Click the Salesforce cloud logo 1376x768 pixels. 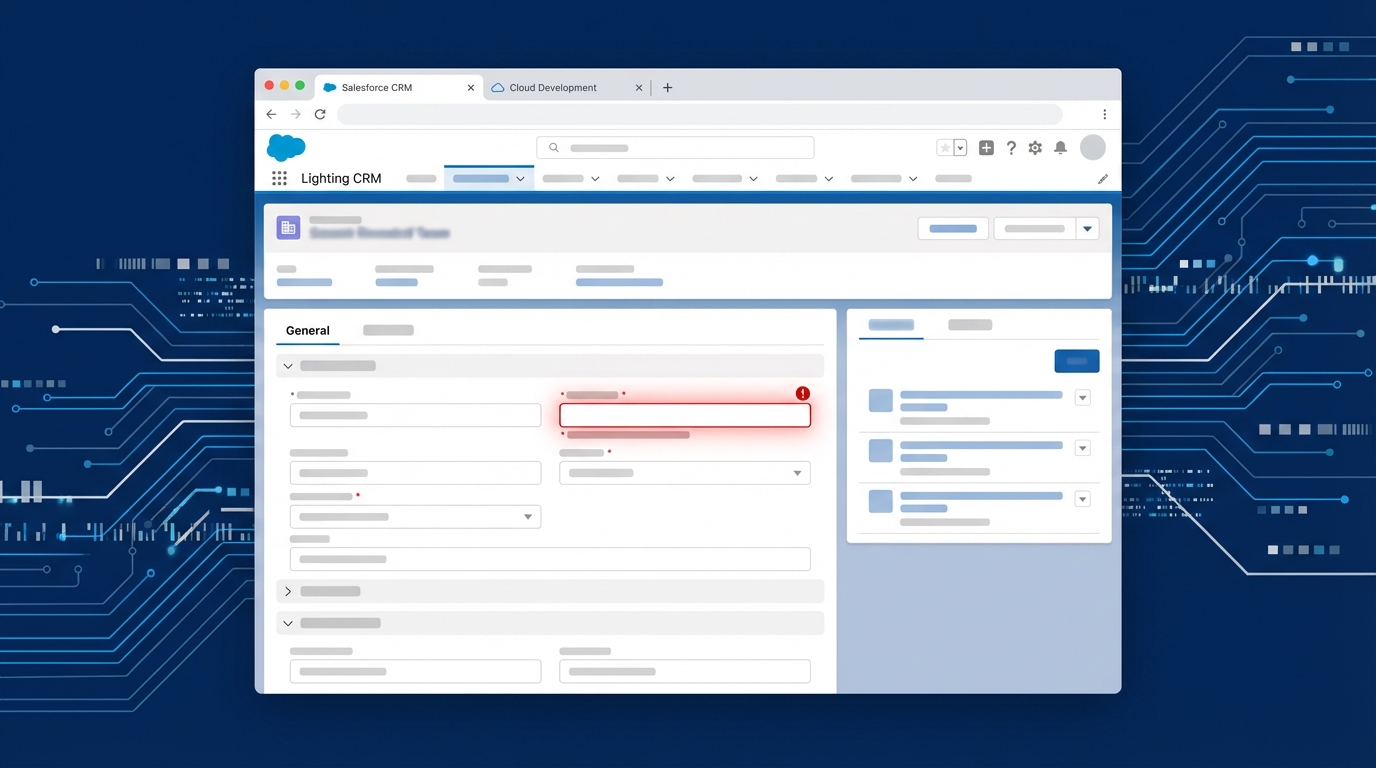286,148
